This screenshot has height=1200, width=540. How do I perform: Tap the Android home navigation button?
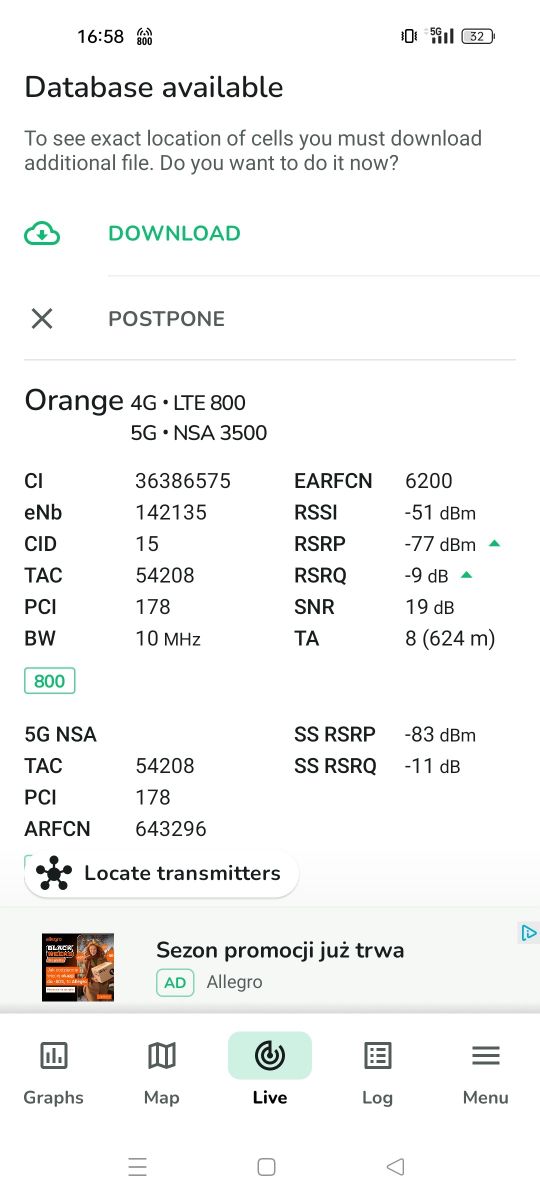[266, 1166]
